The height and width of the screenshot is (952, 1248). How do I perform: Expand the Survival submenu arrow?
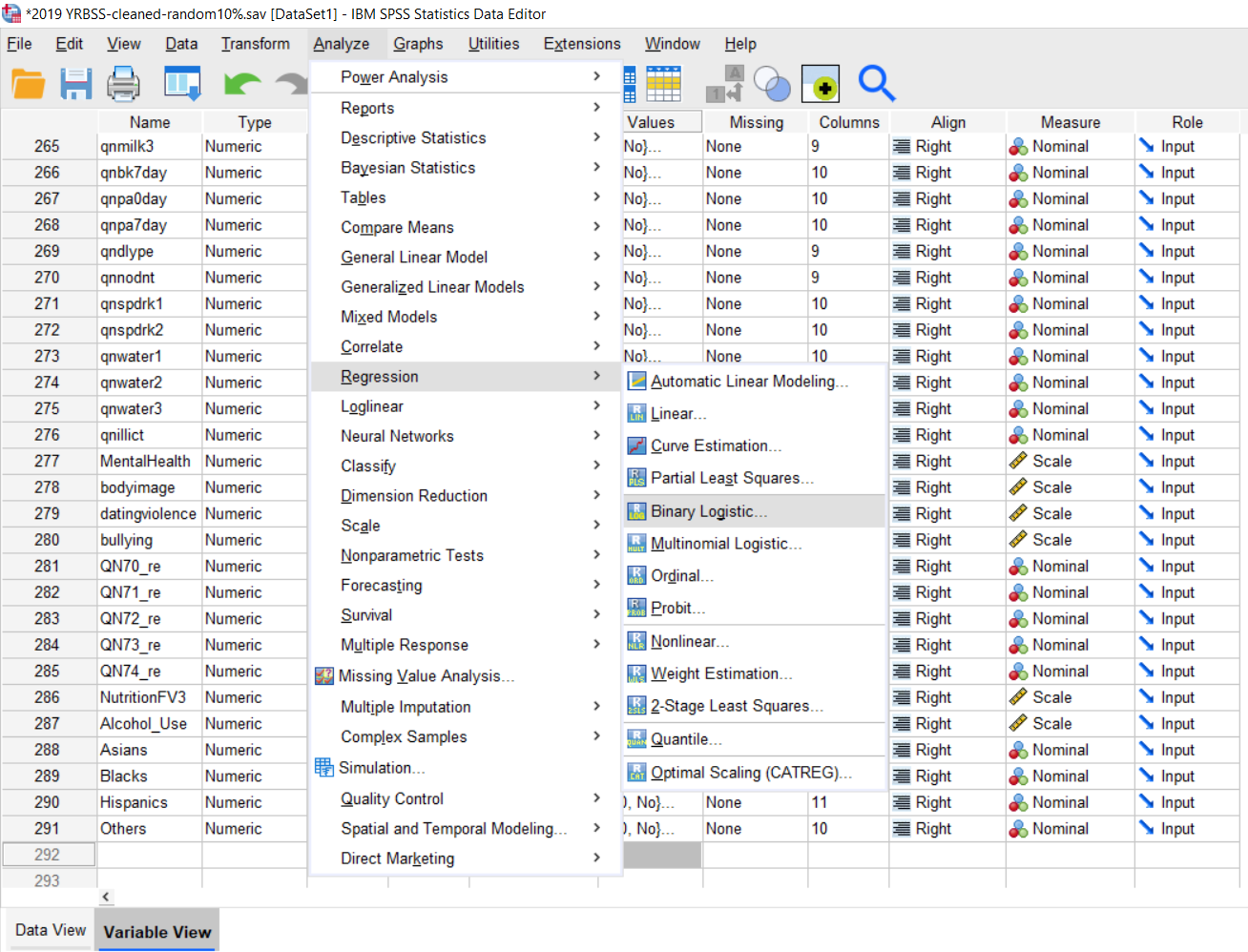pos(596,614)
